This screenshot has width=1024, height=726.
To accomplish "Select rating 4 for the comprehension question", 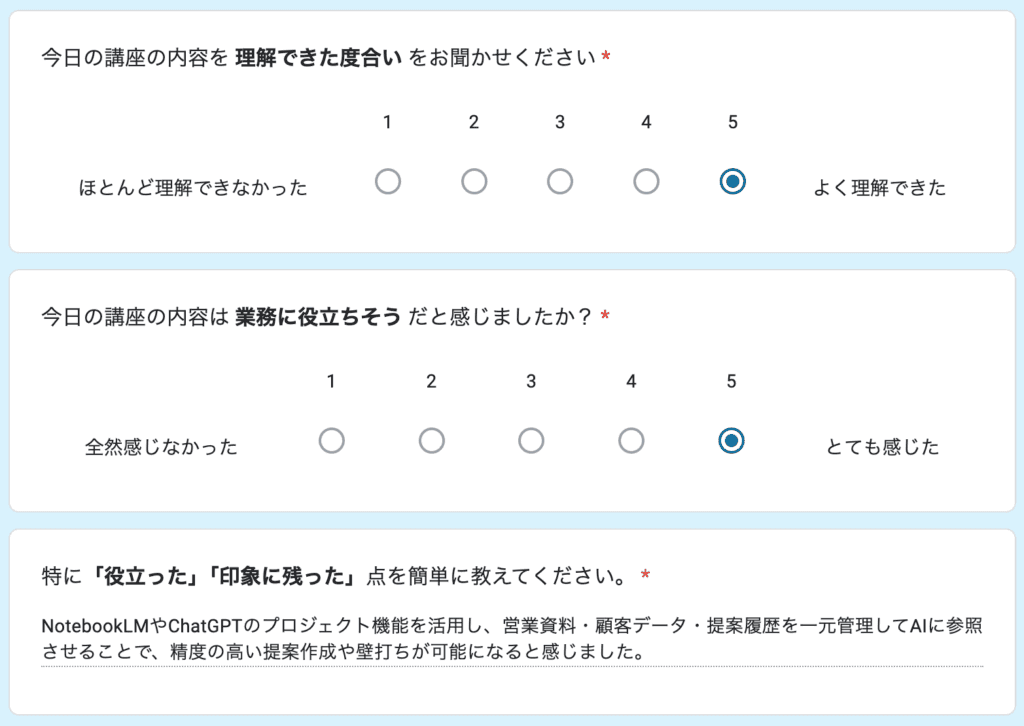I will pos(645,181).
